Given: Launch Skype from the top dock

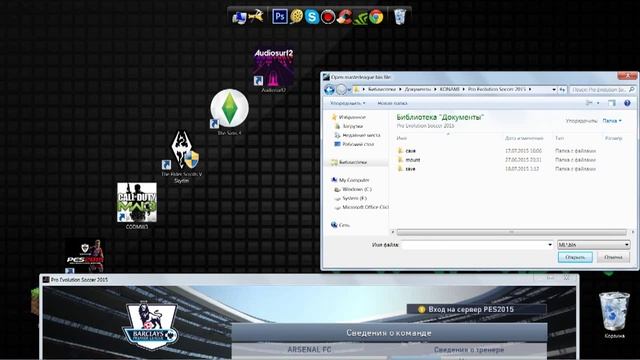Looking at the screenshot, I should (312, 17).
